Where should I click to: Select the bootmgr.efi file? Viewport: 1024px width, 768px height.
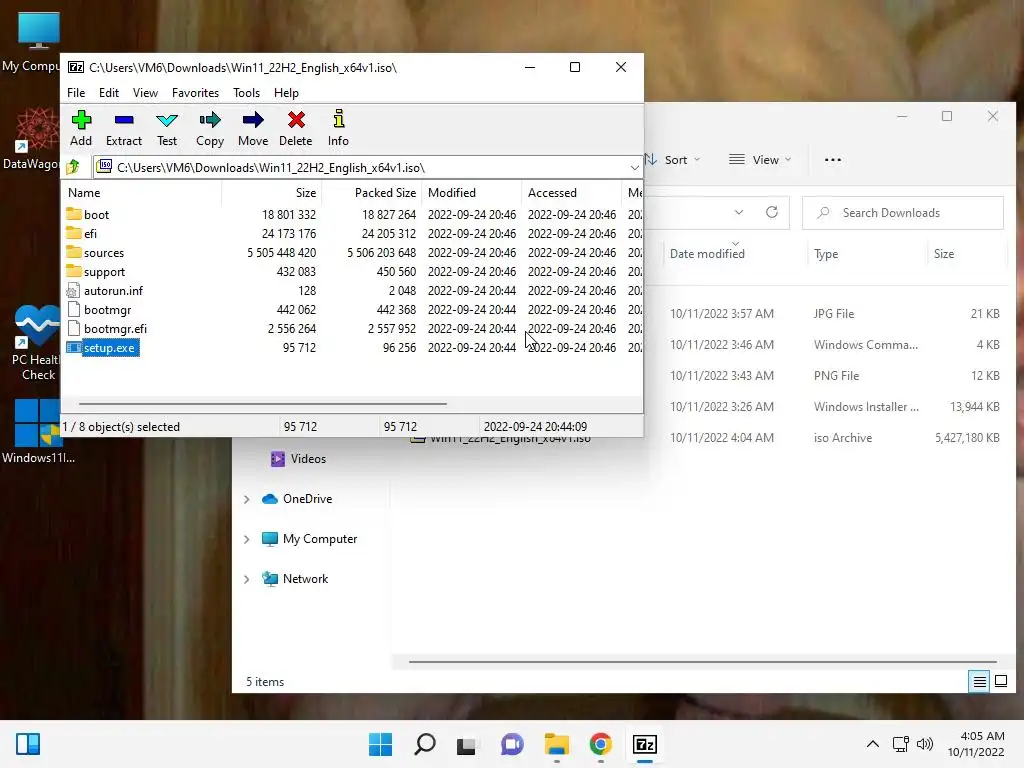tap(115, 328)
